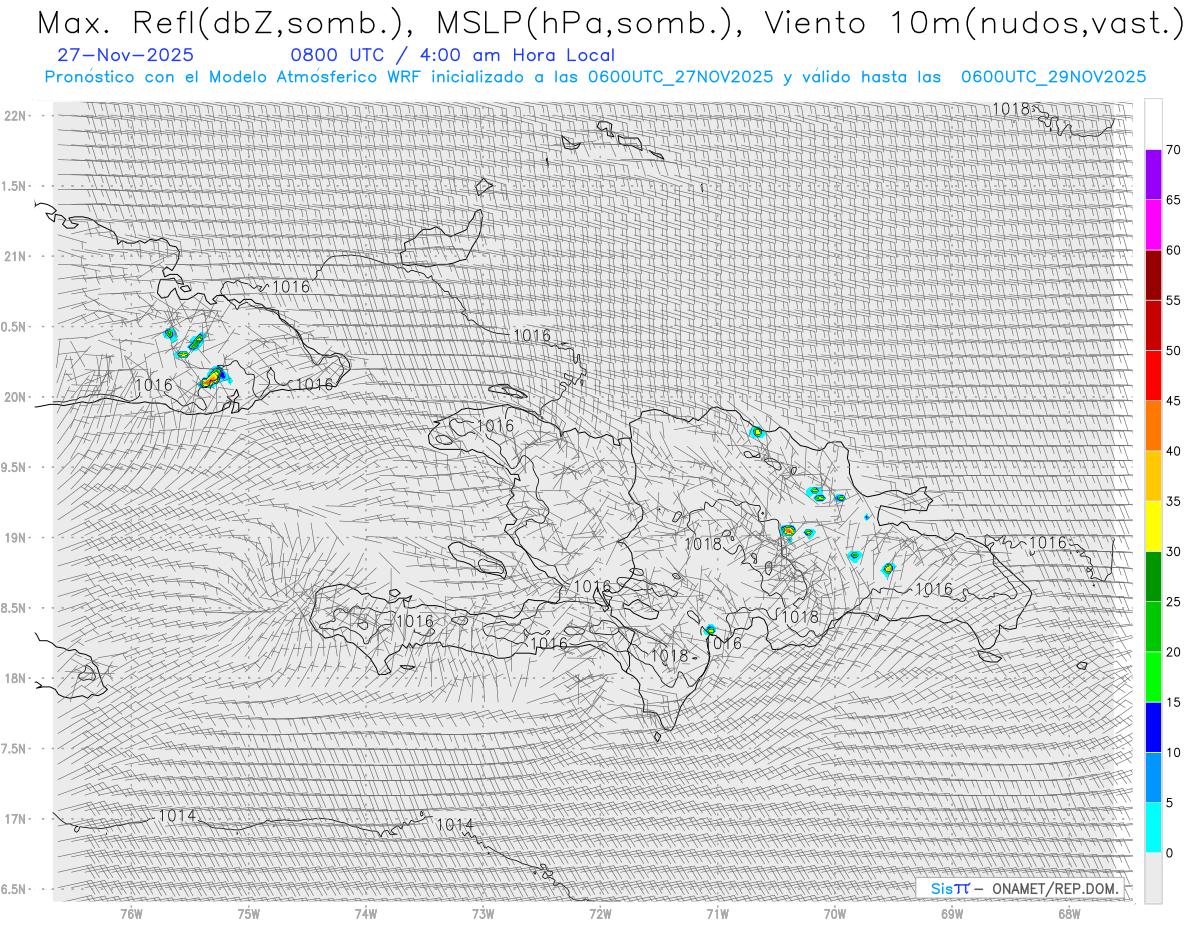The width and height of the screenshot is (1200, 927).
Task: Click the '74W' longitude axis label
Action: tap(366, 913)
